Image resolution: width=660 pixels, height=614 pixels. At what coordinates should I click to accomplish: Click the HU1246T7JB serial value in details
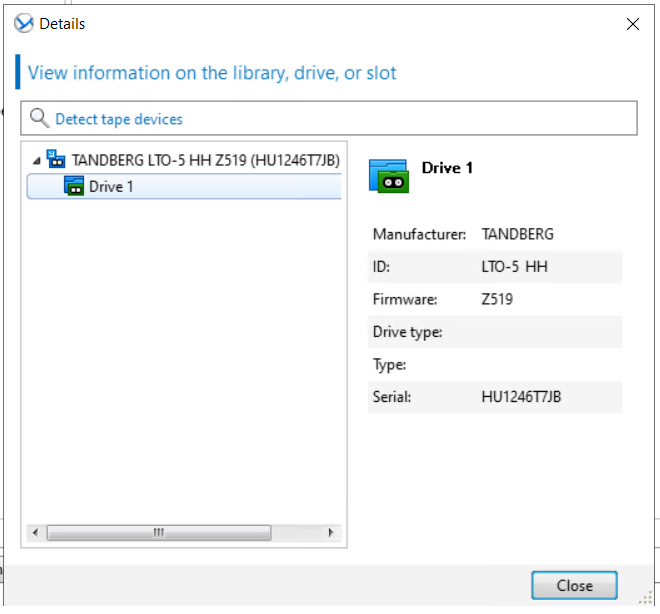[x=521, y=397]
